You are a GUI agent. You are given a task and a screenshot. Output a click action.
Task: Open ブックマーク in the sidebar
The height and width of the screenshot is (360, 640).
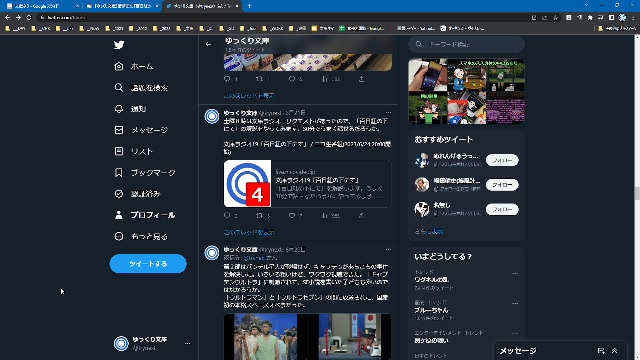[x=145, y=172]
